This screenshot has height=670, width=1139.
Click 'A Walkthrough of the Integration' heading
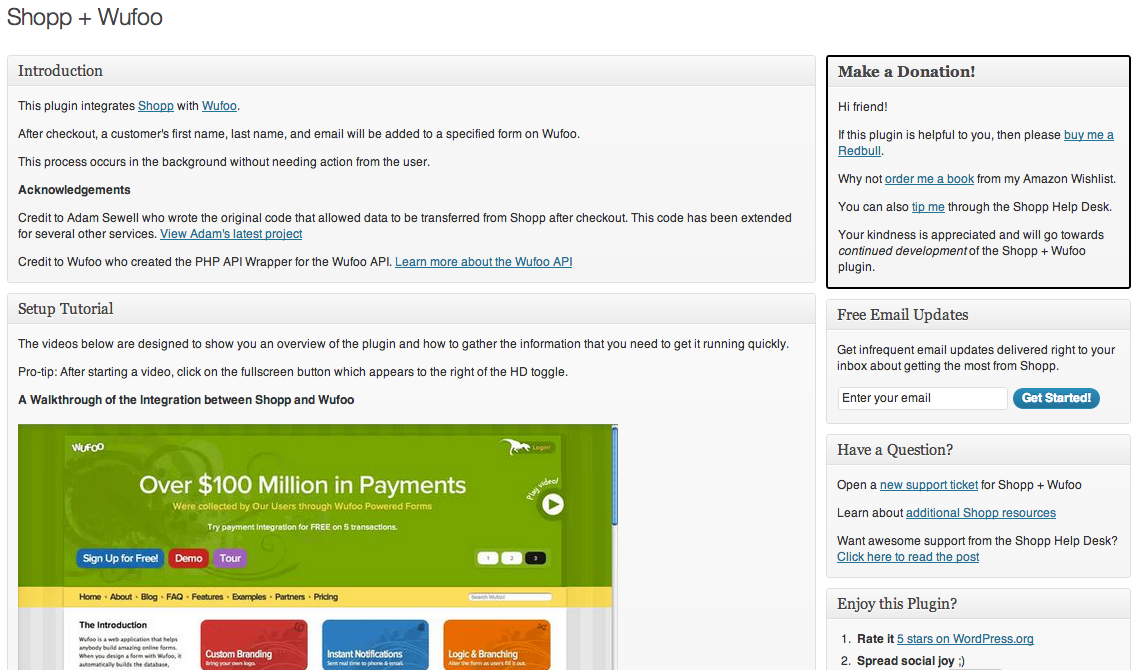(x=186, y=400)
